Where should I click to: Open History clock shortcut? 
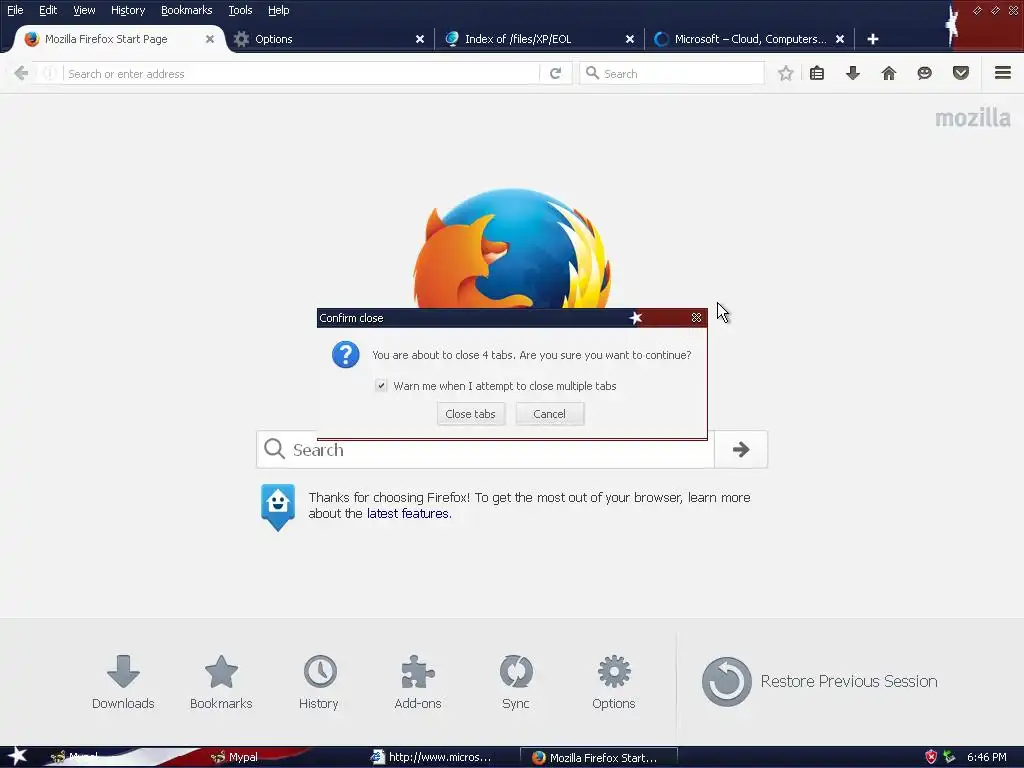(x=319, y=682)
